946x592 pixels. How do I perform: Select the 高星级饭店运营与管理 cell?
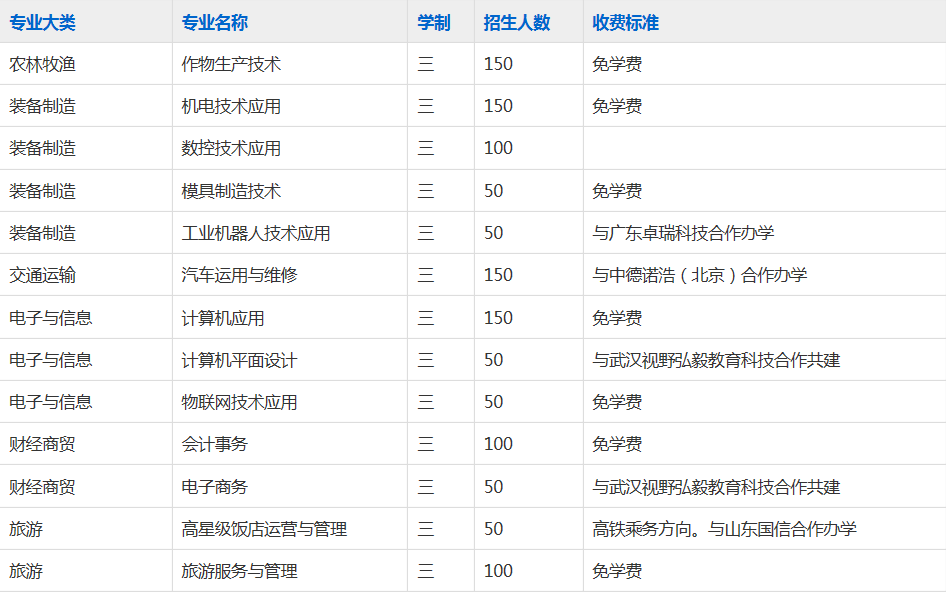pyautogui.click(x=290, y=529)
